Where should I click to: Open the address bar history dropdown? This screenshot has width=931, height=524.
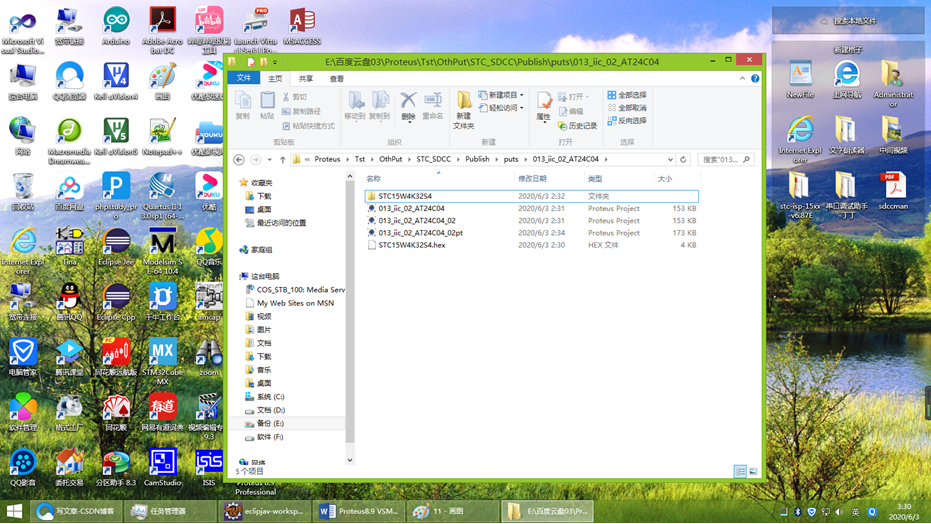click(670, 159)
